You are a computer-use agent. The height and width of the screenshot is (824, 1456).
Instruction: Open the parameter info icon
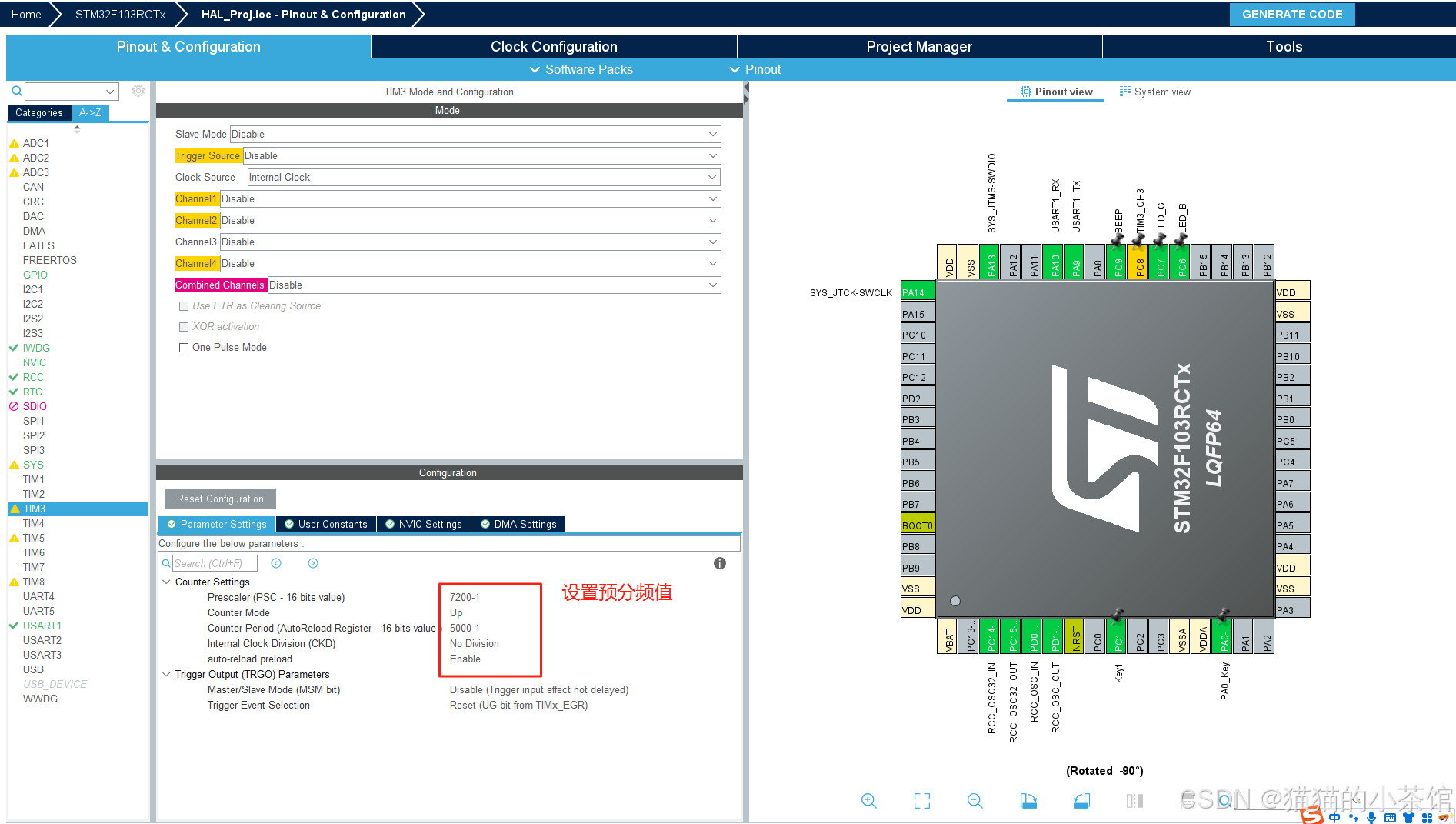click(x=720, y=563)
